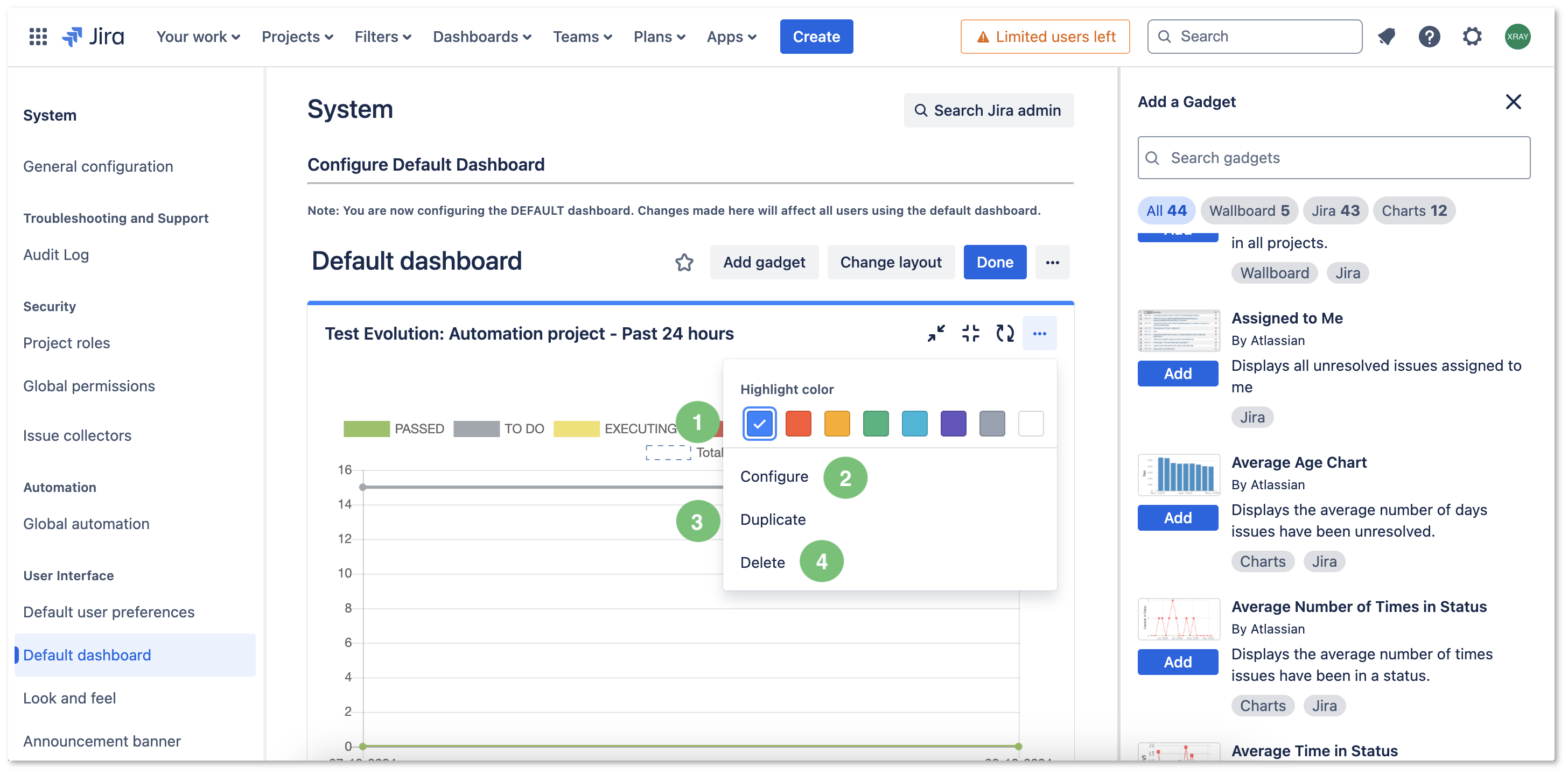Image resolution: width=1568 pixels, height=774 pixels.
Task: Select the red highlight color
Action: click(x=798, y=424)
